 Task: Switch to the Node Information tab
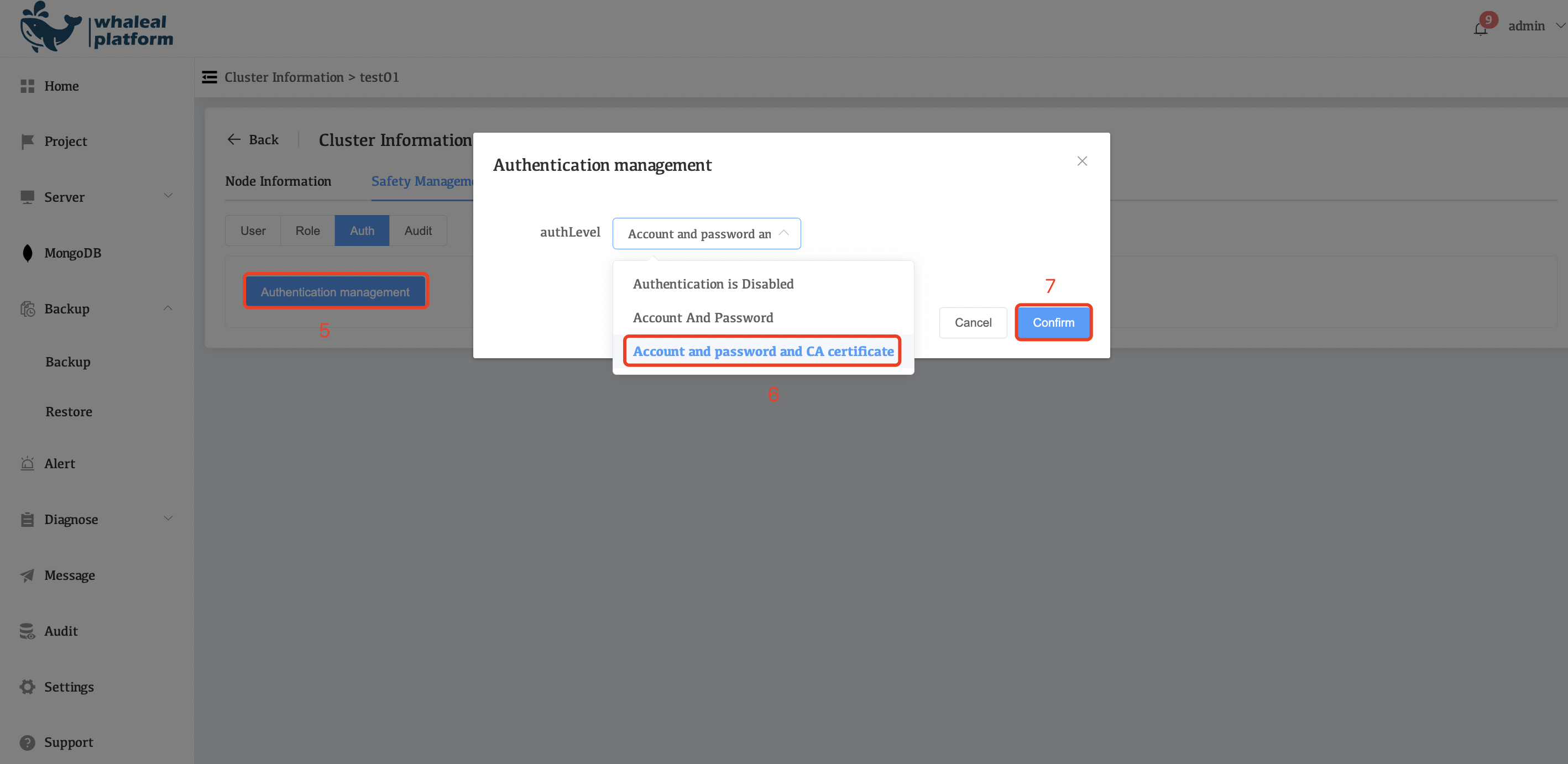pos(278,181)
